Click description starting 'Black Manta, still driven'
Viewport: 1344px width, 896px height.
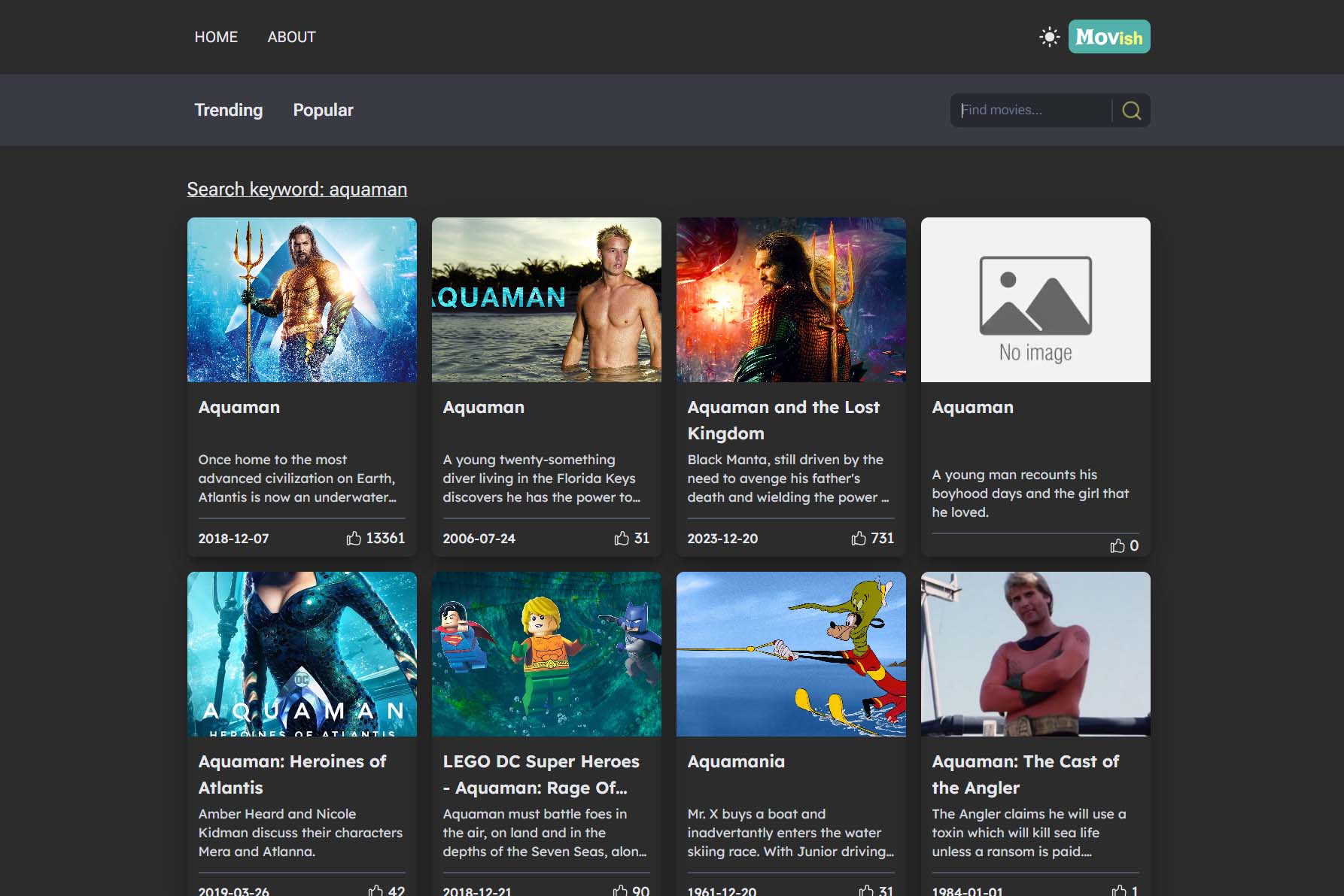[x=788, y=478]
